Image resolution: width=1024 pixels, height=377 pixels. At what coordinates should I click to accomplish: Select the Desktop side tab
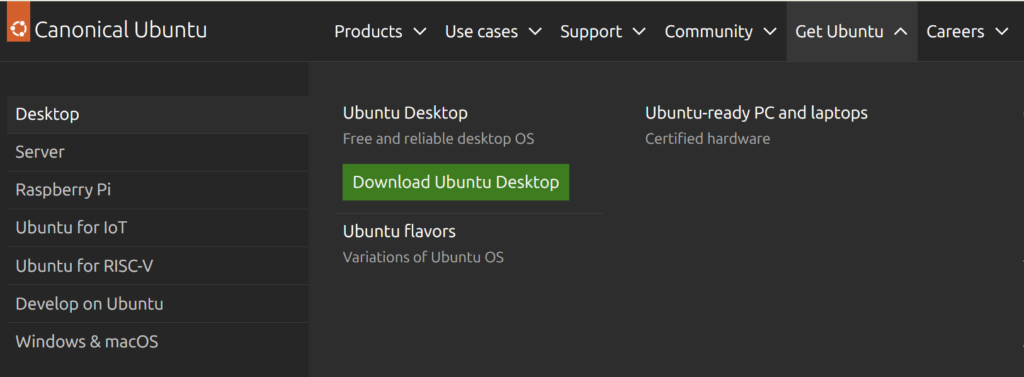point(157,114)
